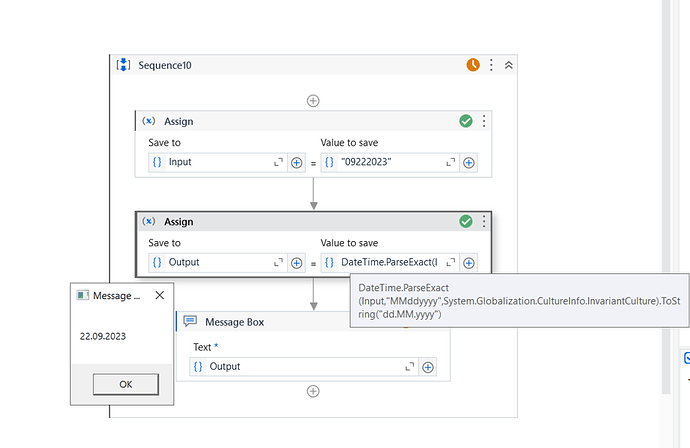The height and width of the screenshot is (448, 690).
Task: Open first Assign activity options menu
Action: pyautogui.click(x=484, y=121)
